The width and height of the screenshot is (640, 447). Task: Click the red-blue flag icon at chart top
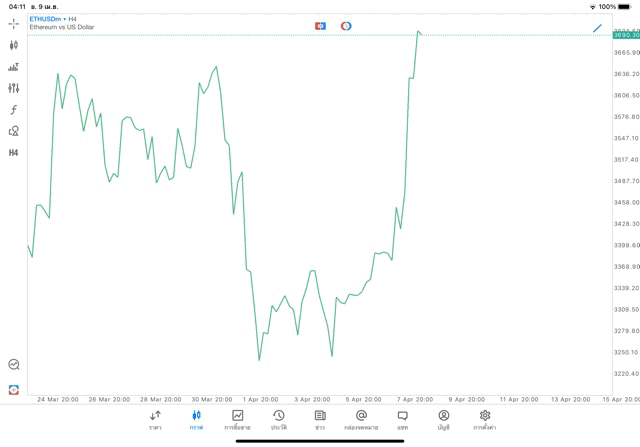click(x=320, y=26)
